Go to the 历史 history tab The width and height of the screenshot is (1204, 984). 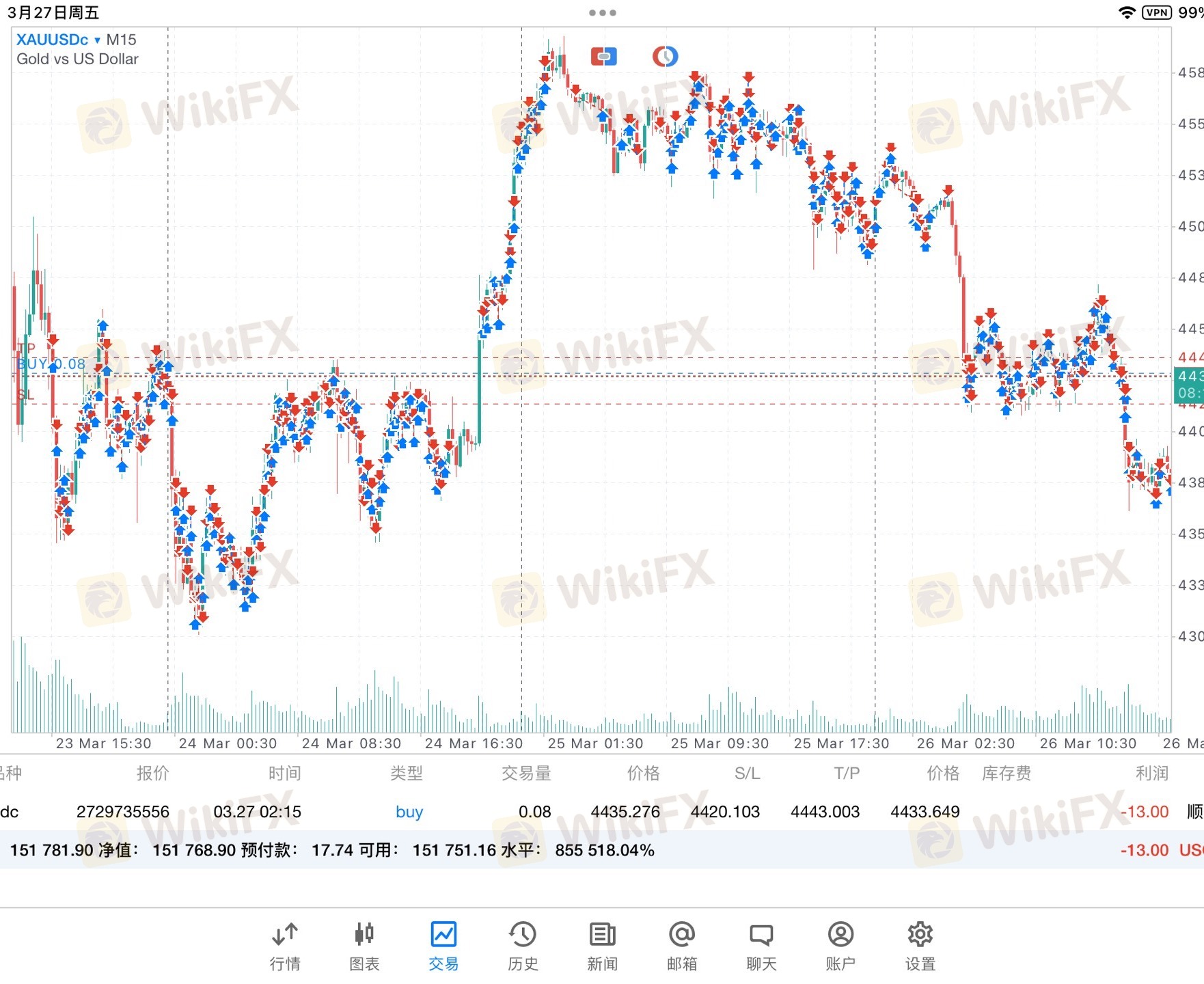pos(523,947)
